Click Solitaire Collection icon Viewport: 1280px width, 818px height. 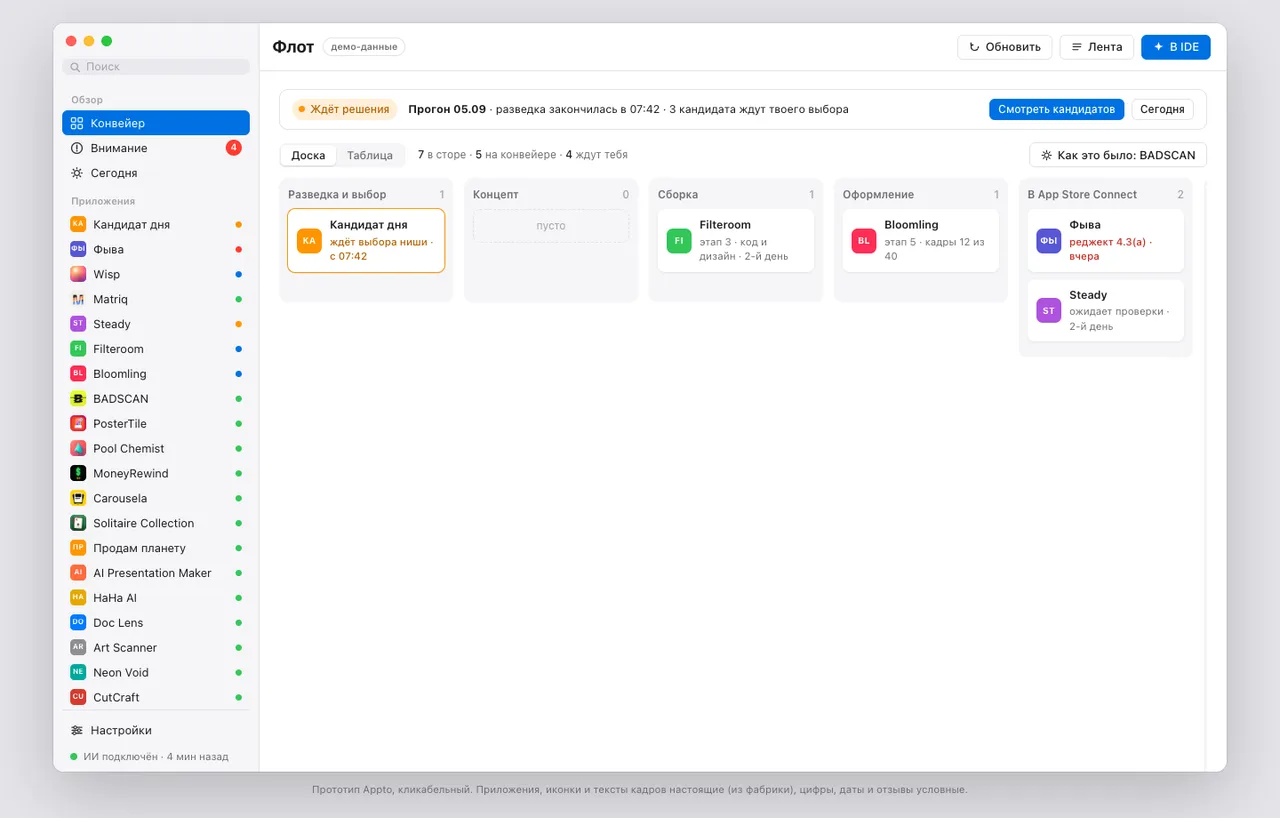tap(78, 523)
